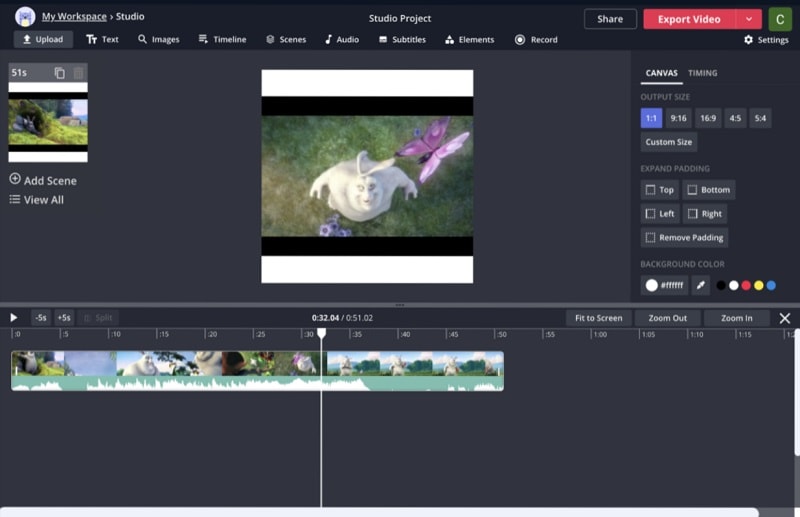Switch to the TIMING tab

(703, 73)
